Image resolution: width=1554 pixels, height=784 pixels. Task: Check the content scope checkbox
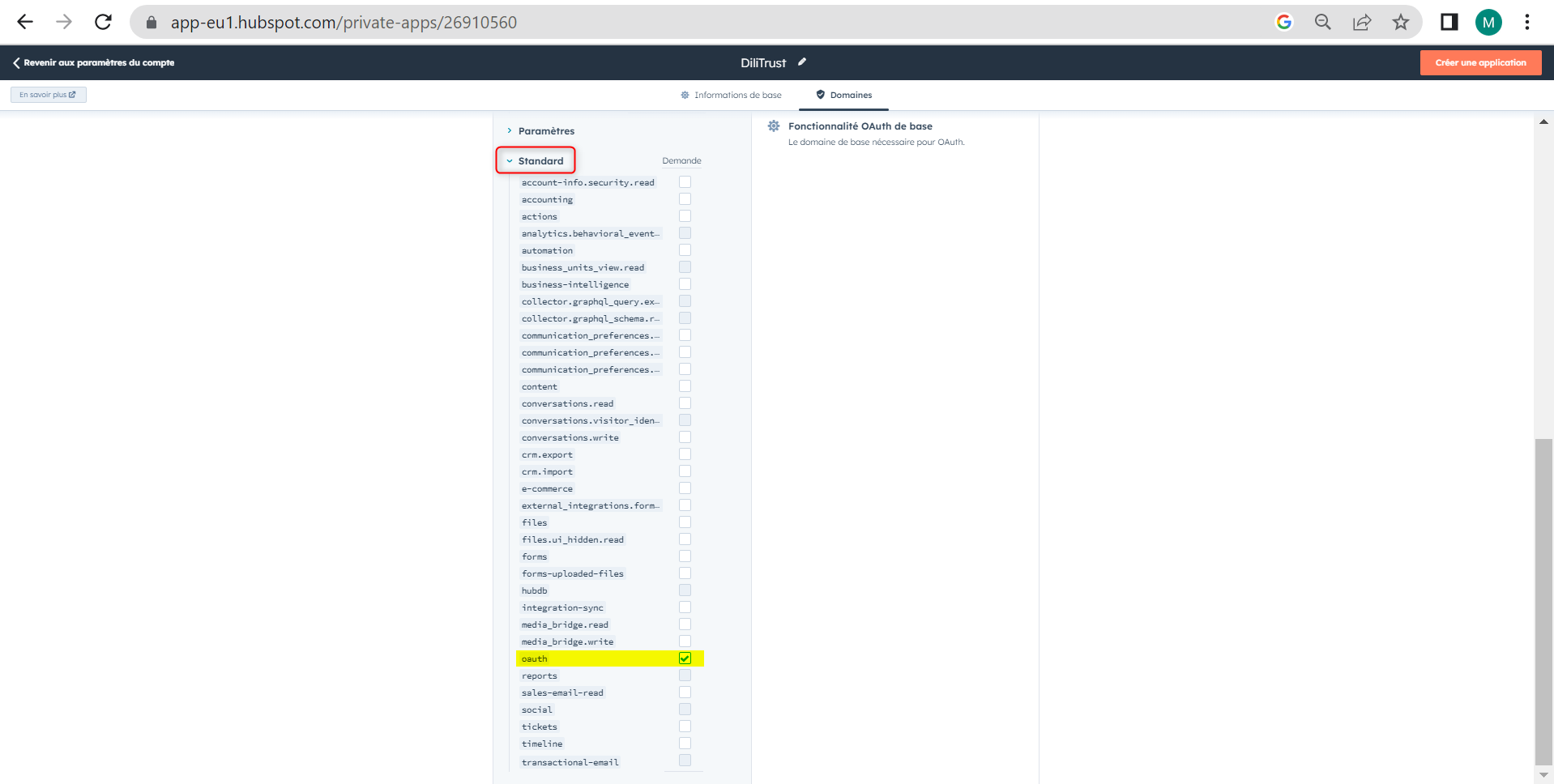685,386
